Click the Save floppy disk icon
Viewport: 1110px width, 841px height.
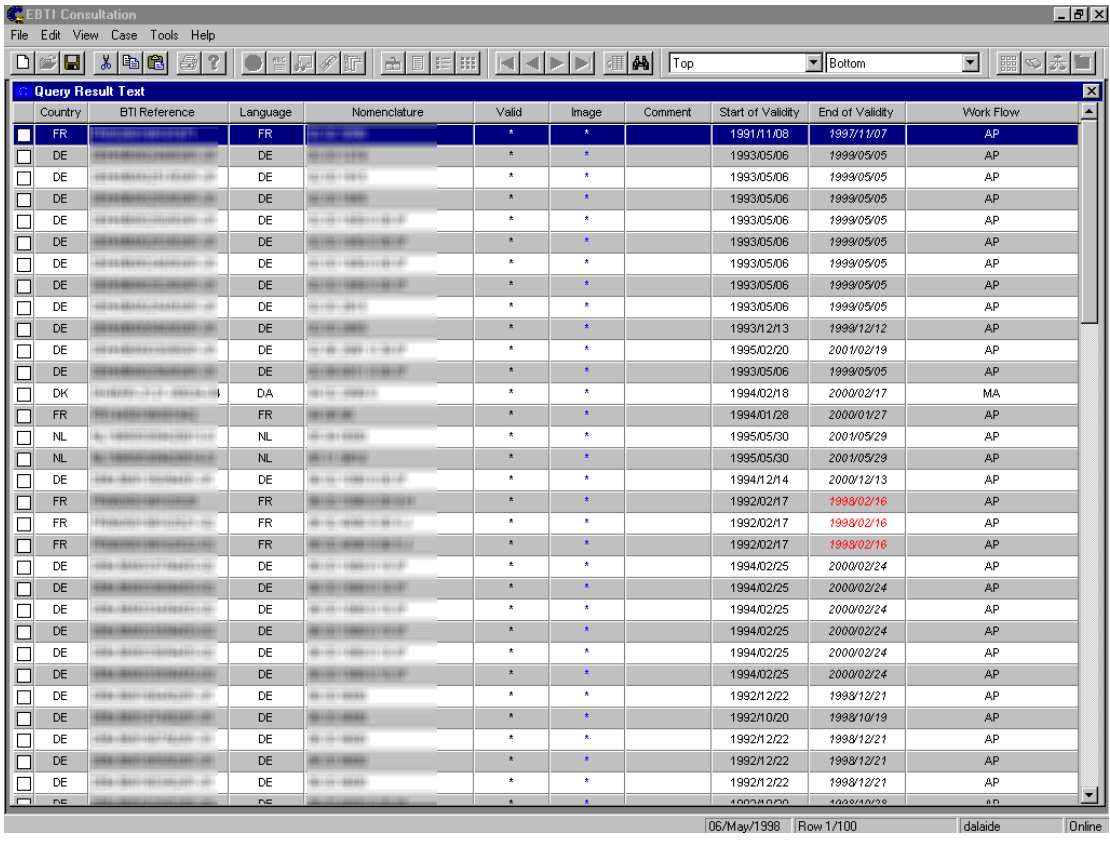[72, 63]
